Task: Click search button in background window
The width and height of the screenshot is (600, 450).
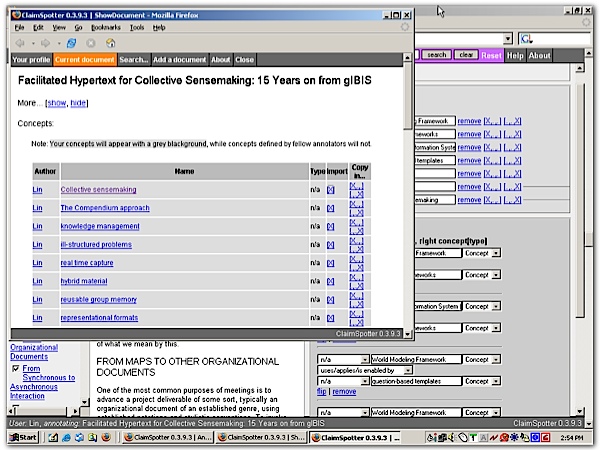Action: pos(437,55)
